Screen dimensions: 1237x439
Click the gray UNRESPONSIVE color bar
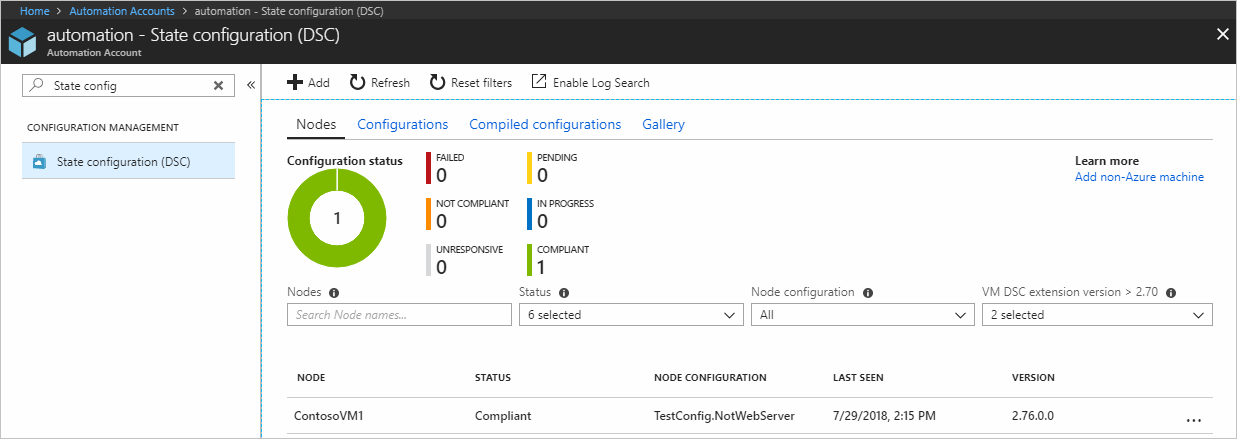429,260
